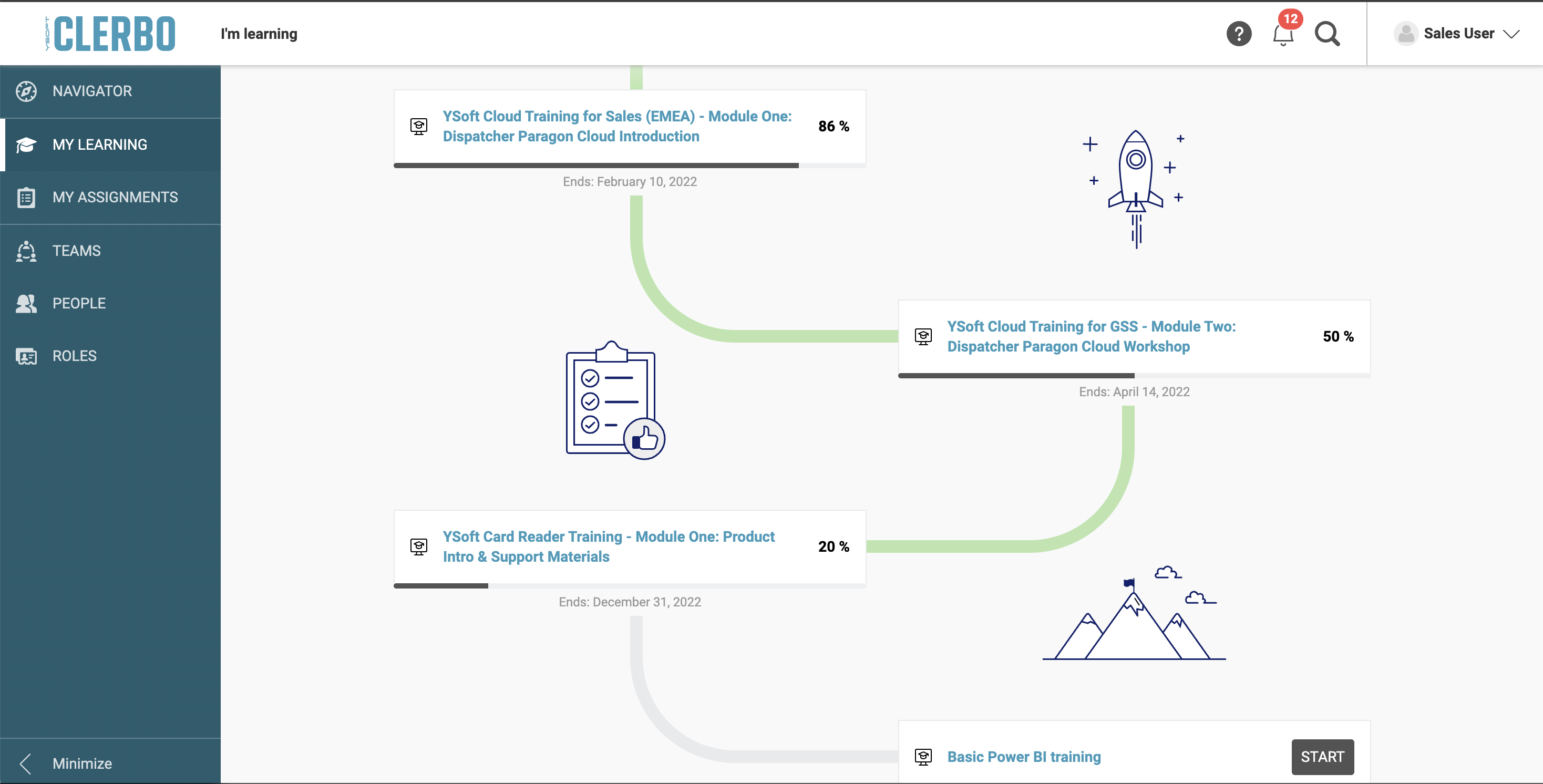1543x784 pixels.
Task: Open the Navigator menu item
Action: [x=110, y=91]
